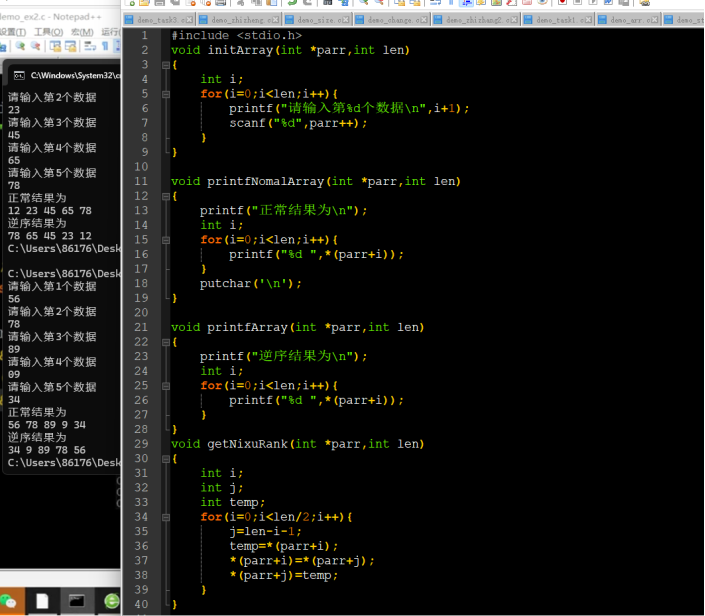The image size is (705, 616).
Task: Collapse the for loop at line 15
Action: pos(166,240)
